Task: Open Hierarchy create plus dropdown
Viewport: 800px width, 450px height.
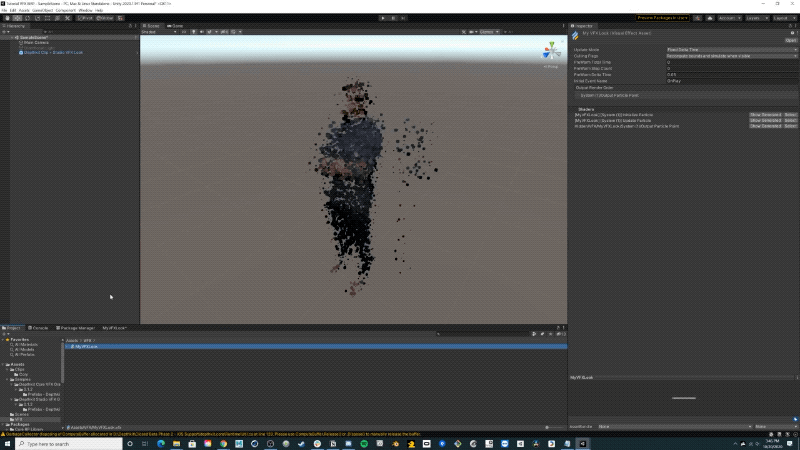Action: [x=6, y=32]
